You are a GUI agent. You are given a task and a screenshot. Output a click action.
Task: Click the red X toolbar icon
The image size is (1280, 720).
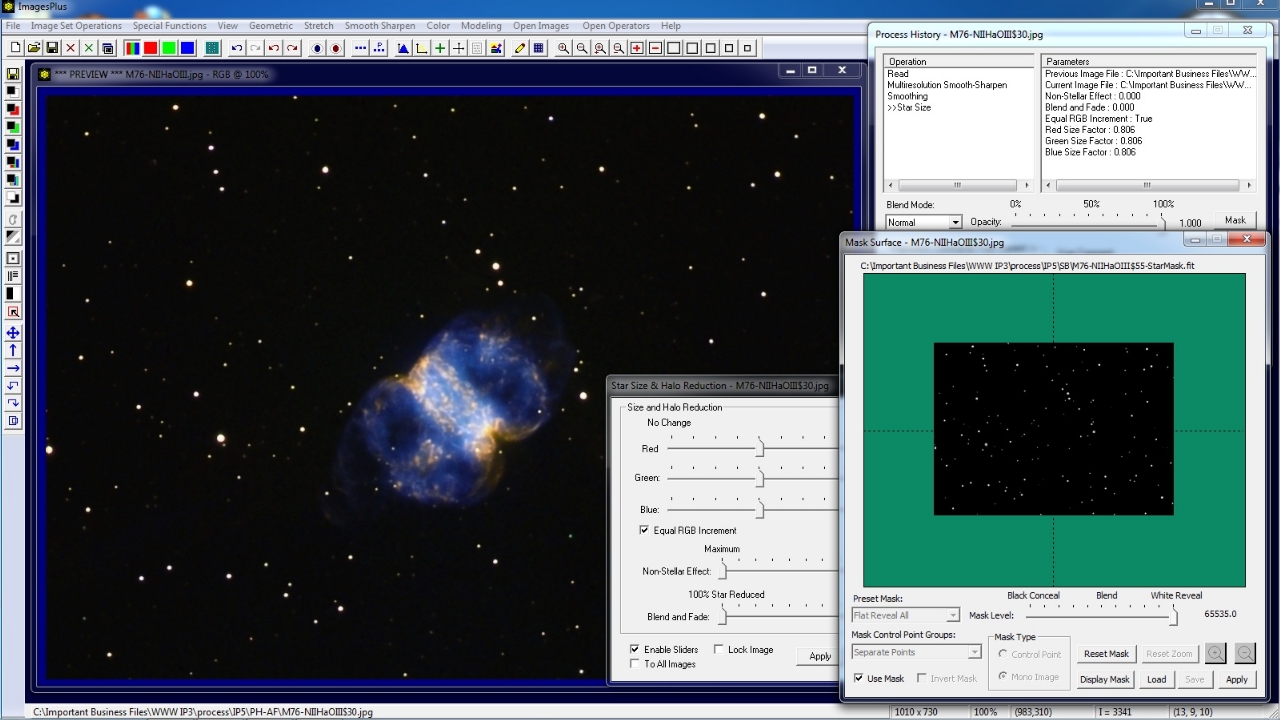tap(71, 47)
